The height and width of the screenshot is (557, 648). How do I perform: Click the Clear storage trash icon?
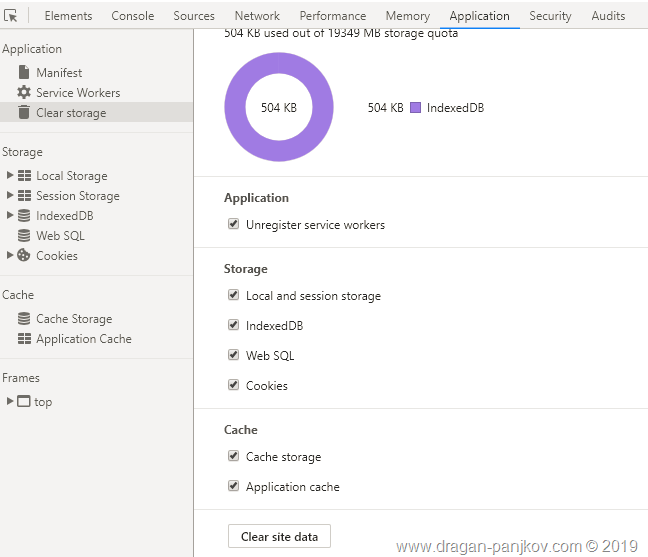tap(24, 113)
